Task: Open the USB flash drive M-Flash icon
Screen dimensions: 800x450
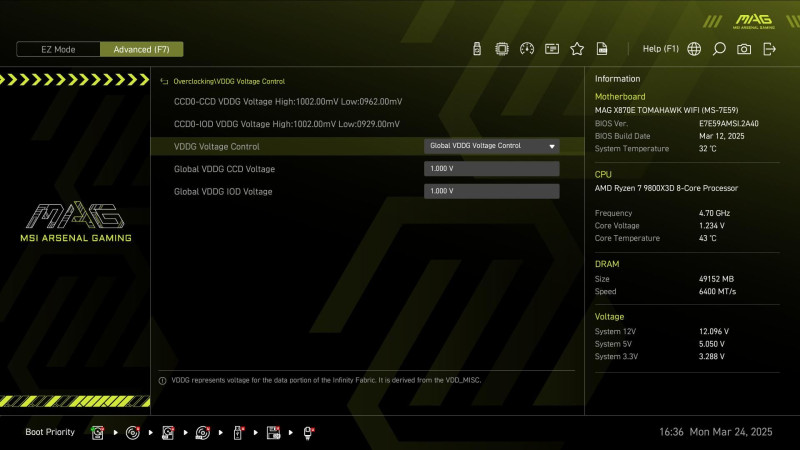Action: 477,49
